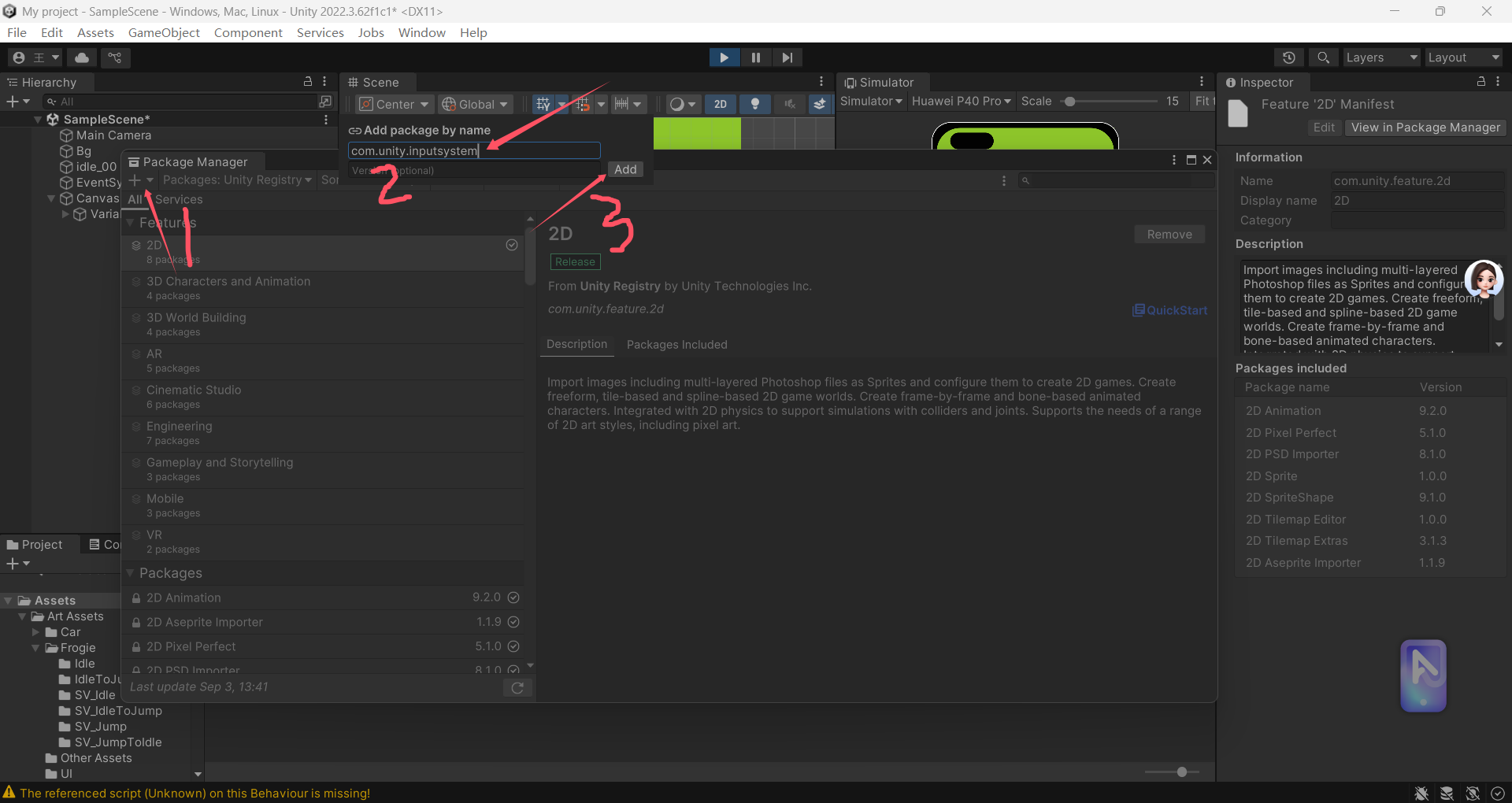Click the Package Manager refresh icon
This screenshot has height=803, width=1512.
(x=517, y=688)
